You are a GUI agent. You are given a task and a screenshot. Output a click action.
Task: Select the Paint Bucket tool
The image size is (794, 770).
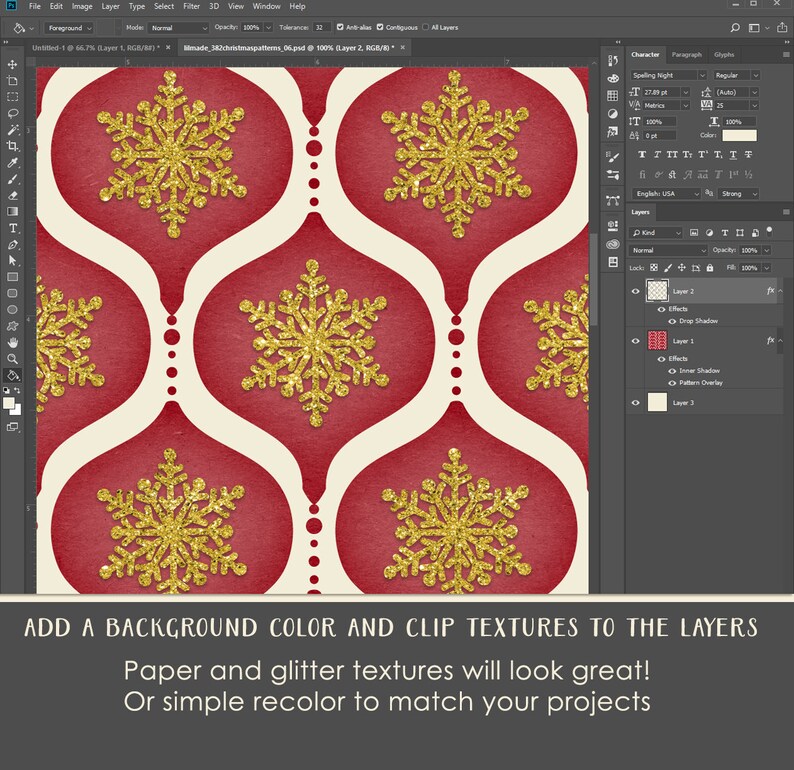point(13,376)
